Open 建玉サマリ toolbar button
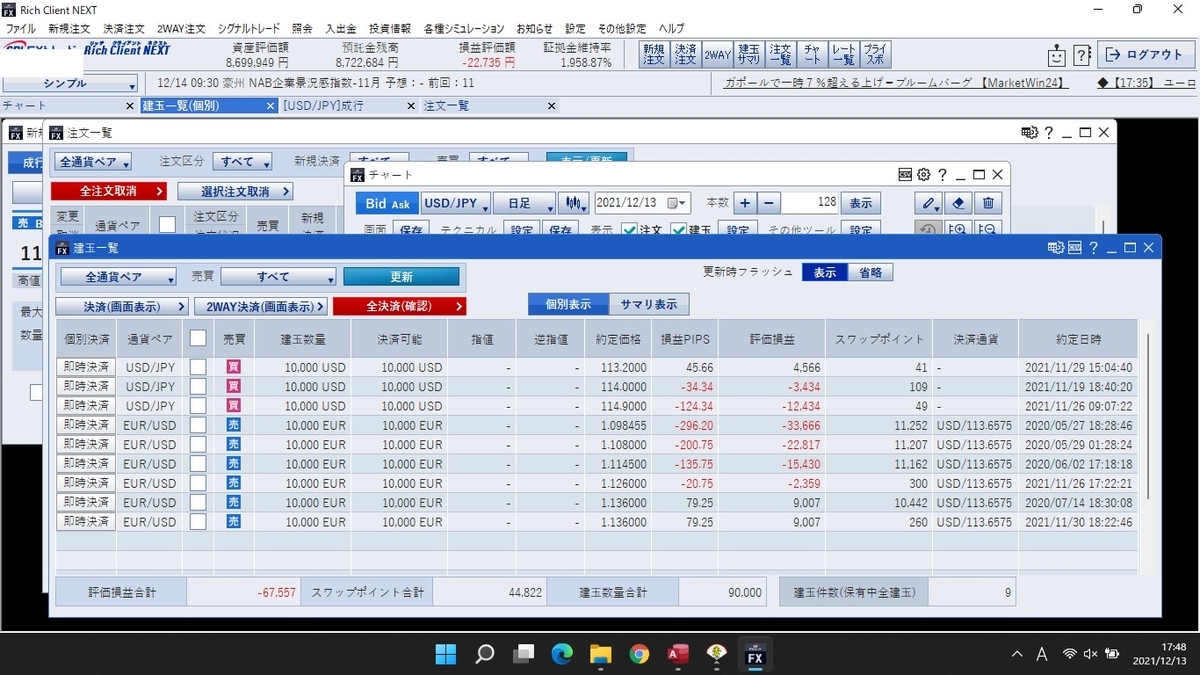This screenshot has height=675, width=1200. click(x=748, y=55)
